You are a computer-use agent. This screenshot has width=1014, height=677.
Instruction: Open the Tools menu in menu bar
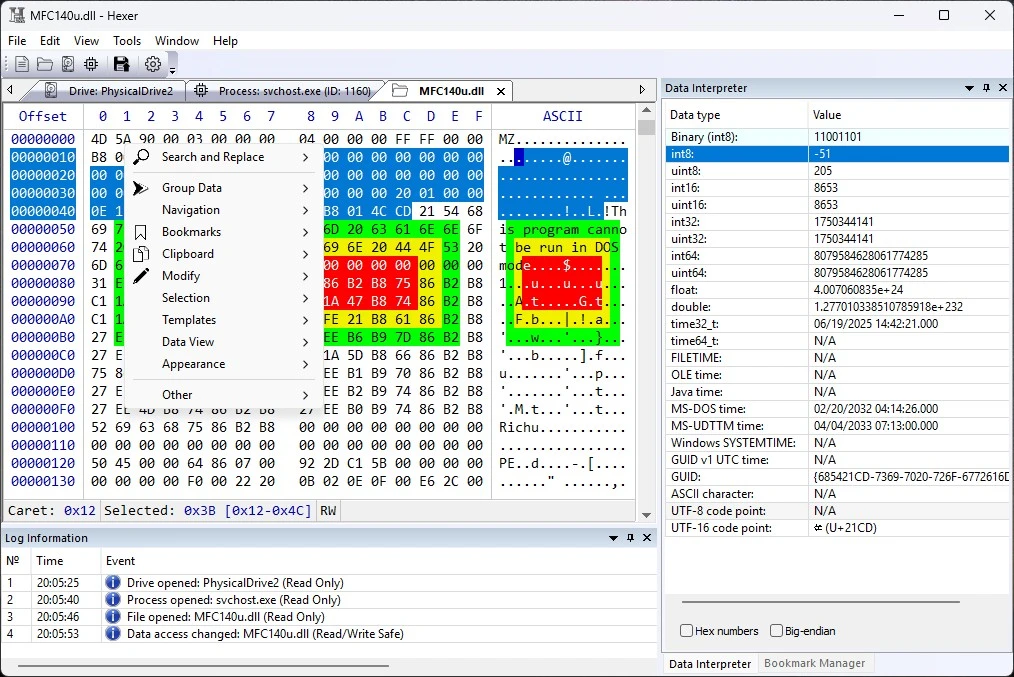pos(127,41)
